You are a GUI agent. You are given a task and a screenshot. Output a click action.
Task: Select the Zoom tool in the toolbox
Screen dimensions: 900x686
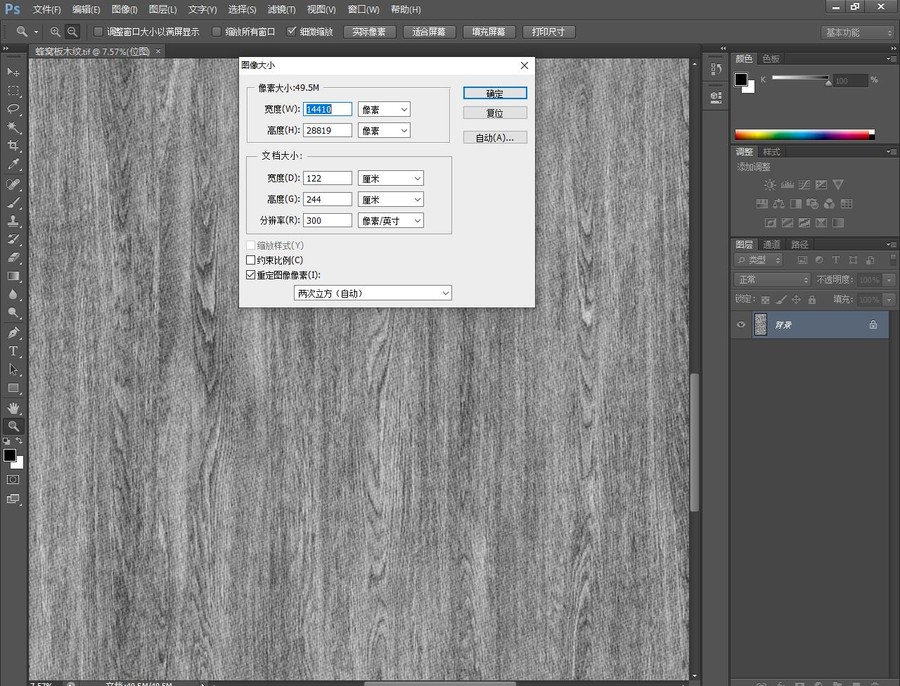click(13, 427)
